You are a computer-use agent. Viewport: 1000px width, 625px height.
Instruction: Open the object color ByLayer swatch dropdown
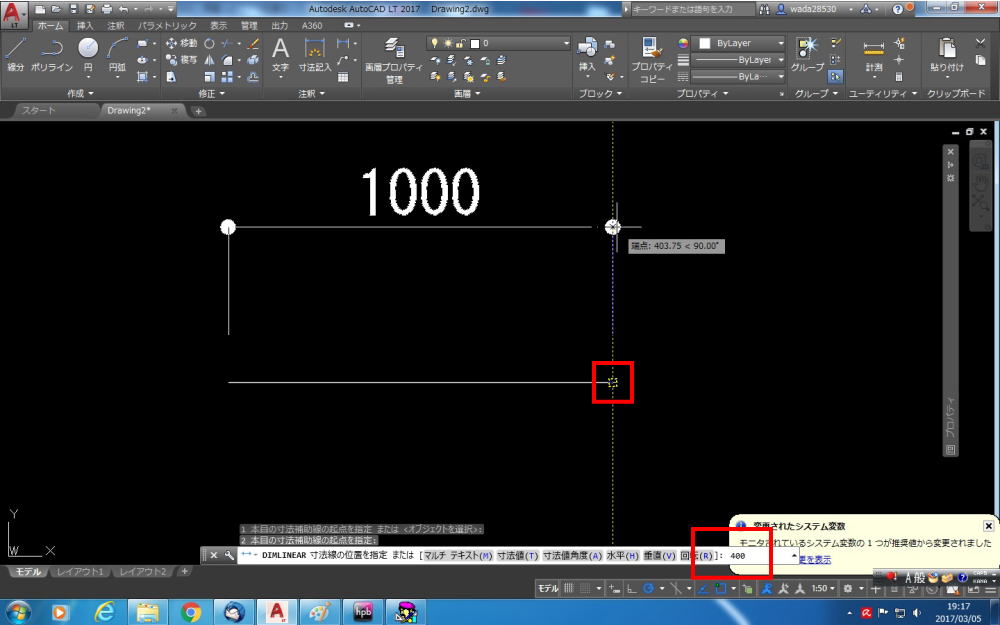pyautogui.click(x=739, y=43)
